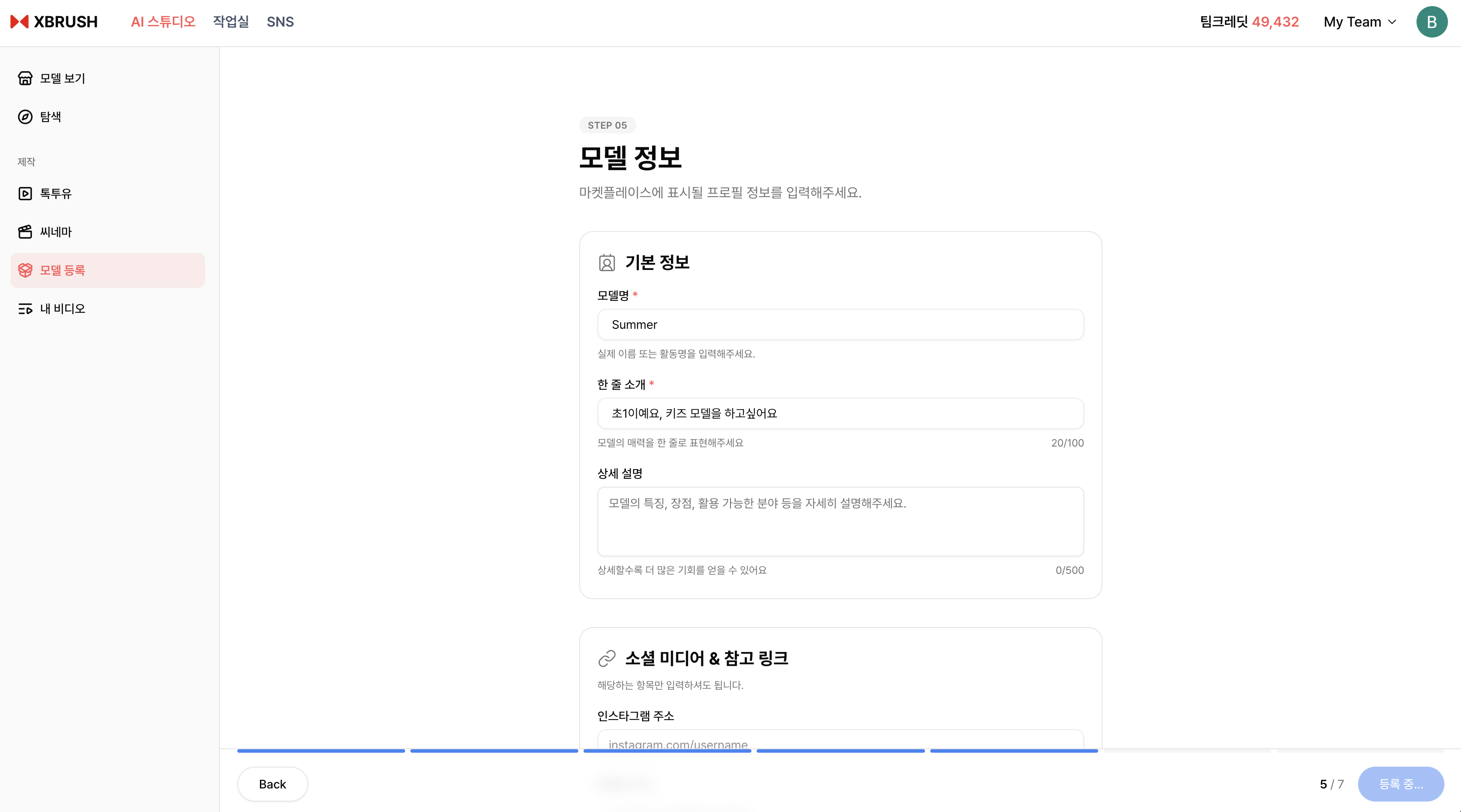Focus the 인스타그램 주소 input field
1461x812 pixels.
coord(840,740)
